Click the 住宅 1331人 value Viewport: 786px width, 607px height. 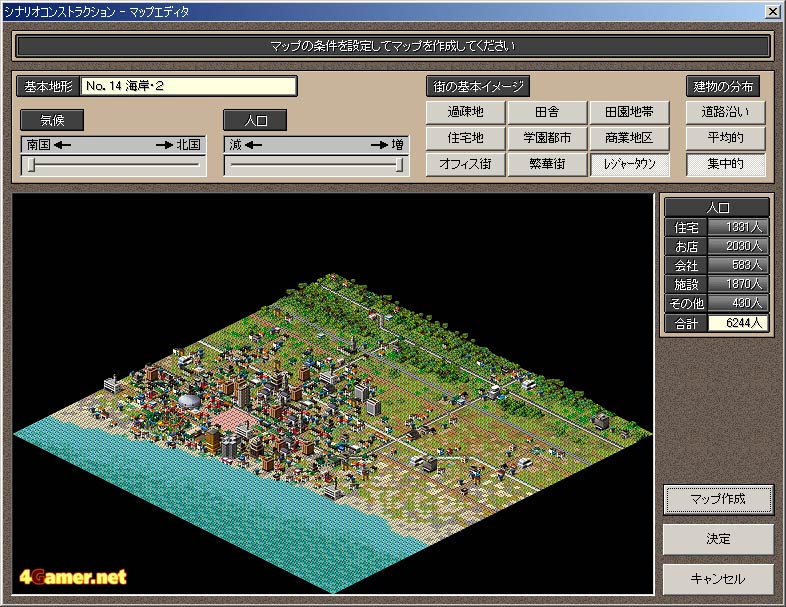738,227
